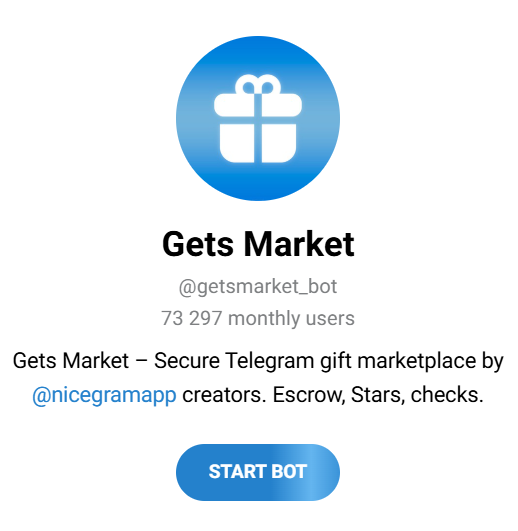Click the word creators in the description
518x531 pixels.
pos(224,395)
